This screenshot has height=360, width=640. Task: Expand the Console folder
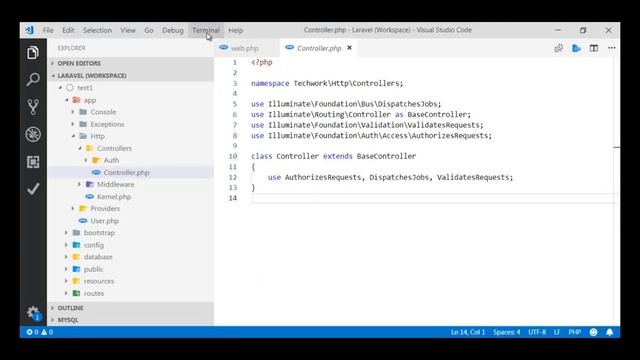[73, 112]
